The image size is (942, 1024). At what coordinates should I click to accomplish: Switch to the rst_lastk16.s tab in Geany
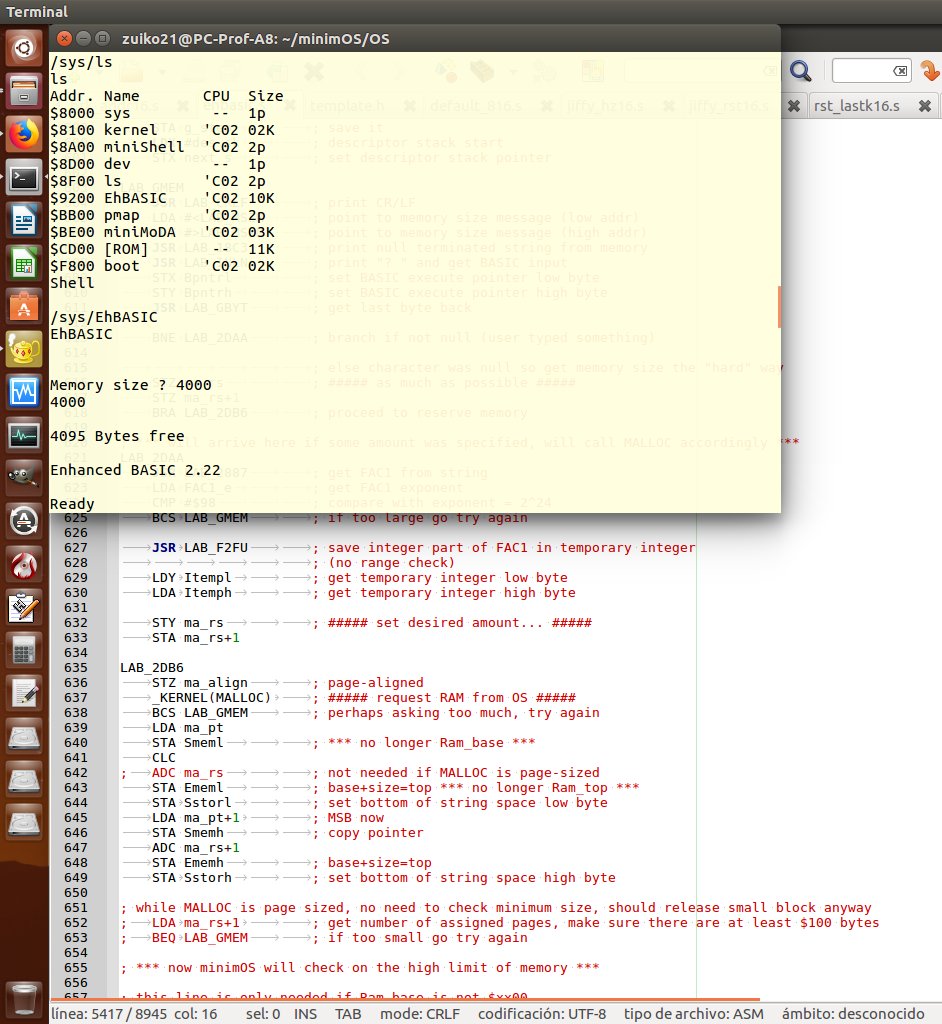pos(856,106)
